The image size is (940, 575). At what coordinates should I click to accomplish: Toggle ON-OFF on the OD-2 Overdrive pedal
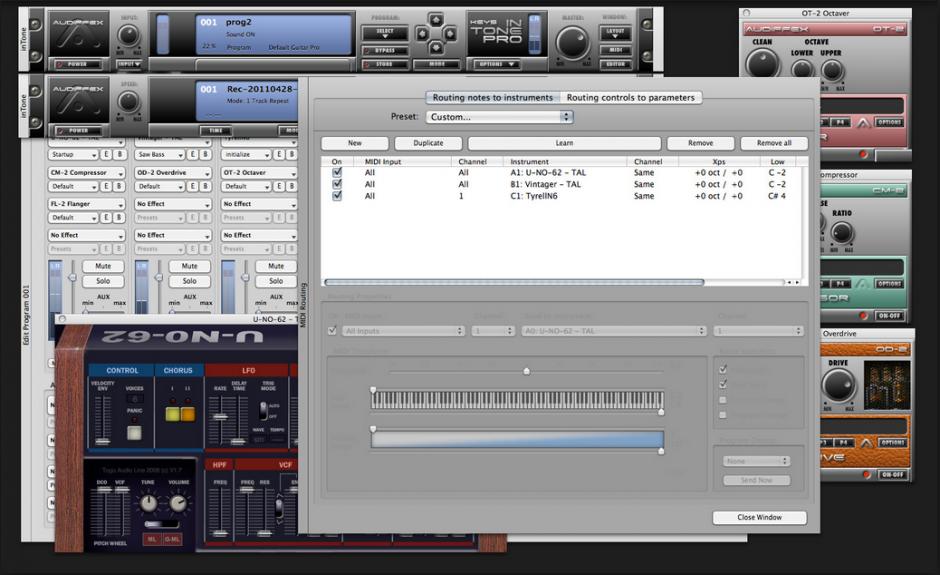tap(893, 474)
